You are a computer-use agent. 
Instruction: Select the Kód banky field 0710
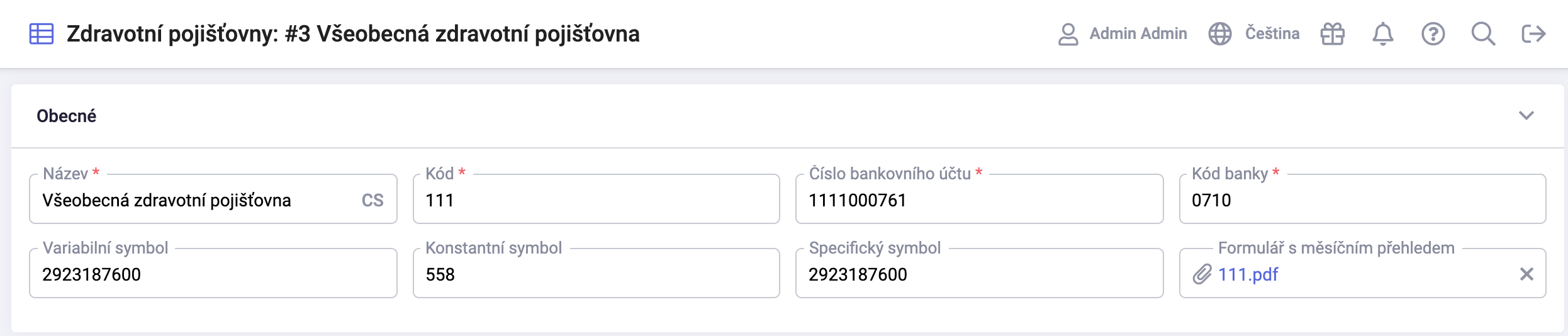[1363, 200]
